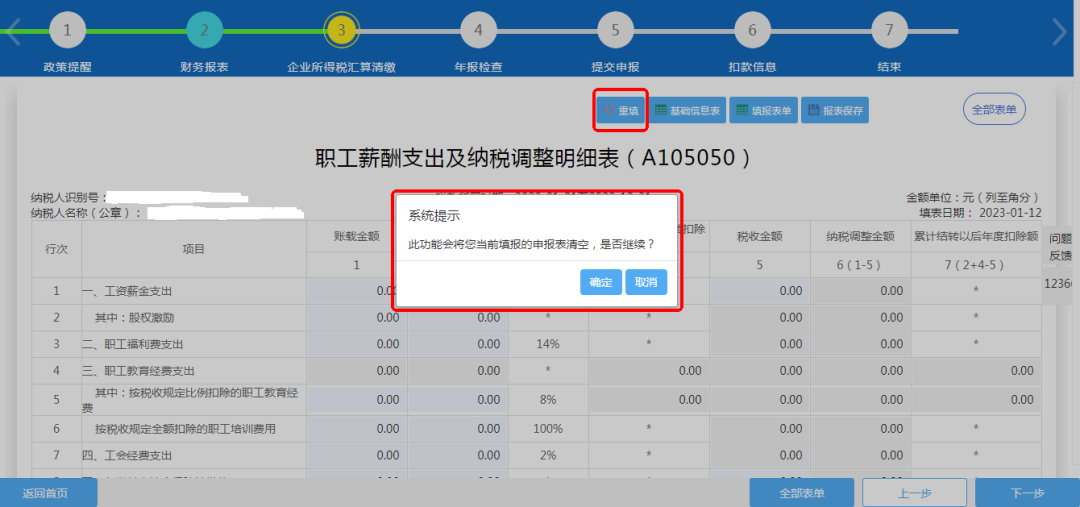Select step 7 结束 circle
The height and width of the screenshot is (507, 1080).
pos(889,30)
